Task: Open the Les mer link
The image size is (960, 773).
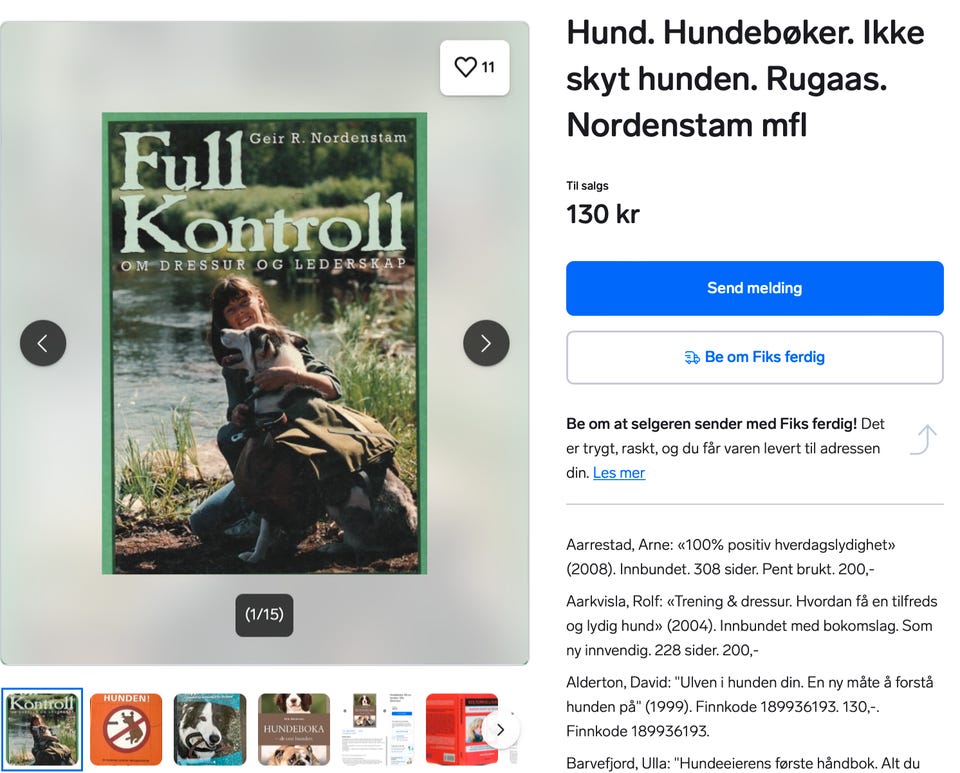Action: pos(618,473)
